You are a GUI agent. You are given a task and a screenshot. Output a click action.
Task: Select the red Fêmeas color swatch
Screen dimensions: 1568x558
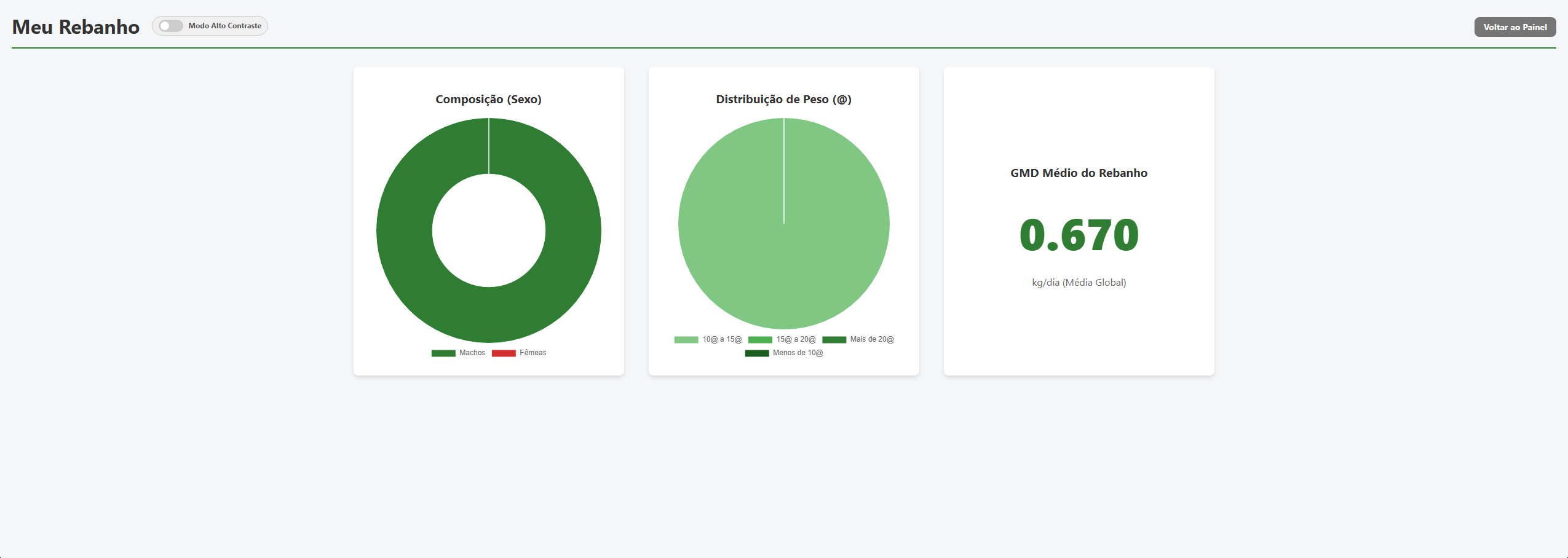[x=503, y=352]
